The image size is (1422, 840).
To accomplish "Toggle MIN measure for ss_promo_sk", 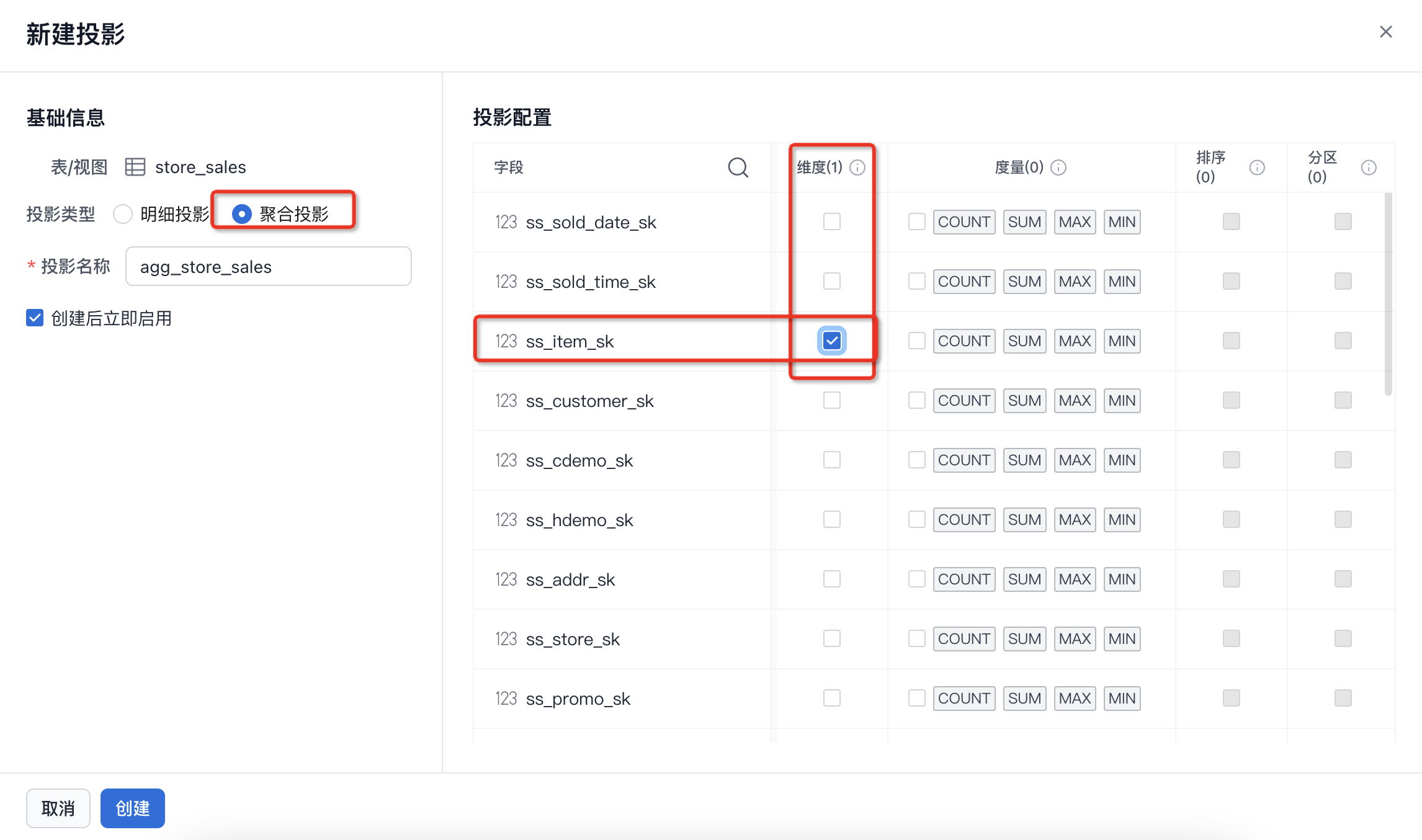I will tap(1122, 699).
